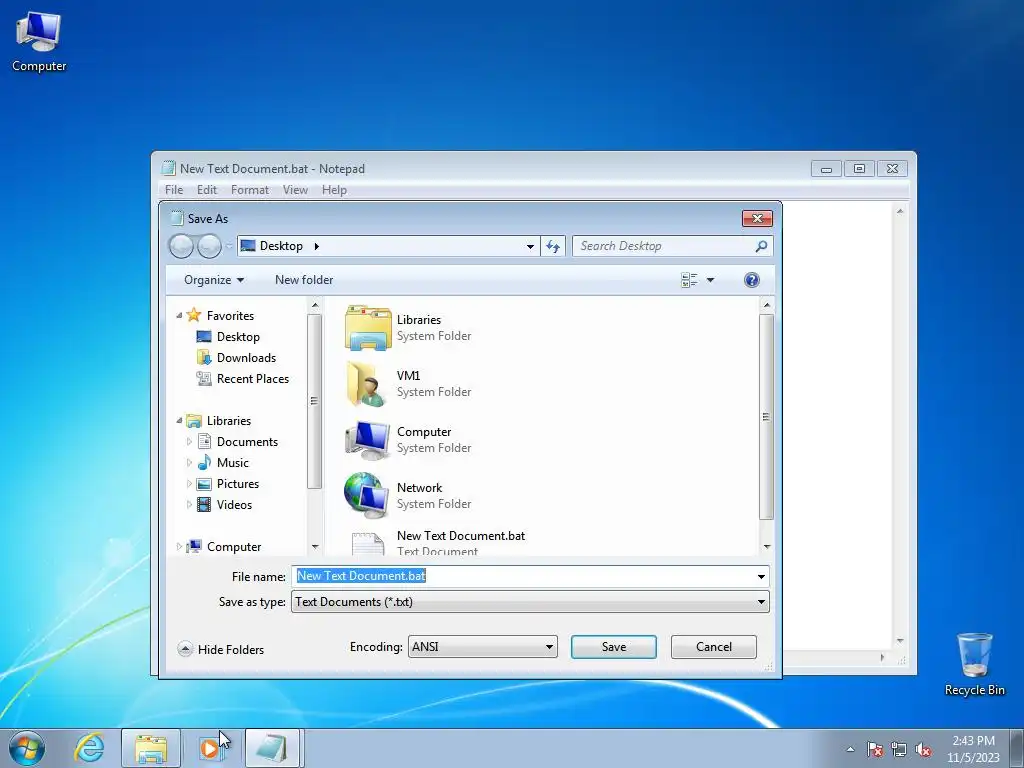Open the Windows Start orb
Viewport: 1024px width, 768px height.
click(x=27, y=748)
